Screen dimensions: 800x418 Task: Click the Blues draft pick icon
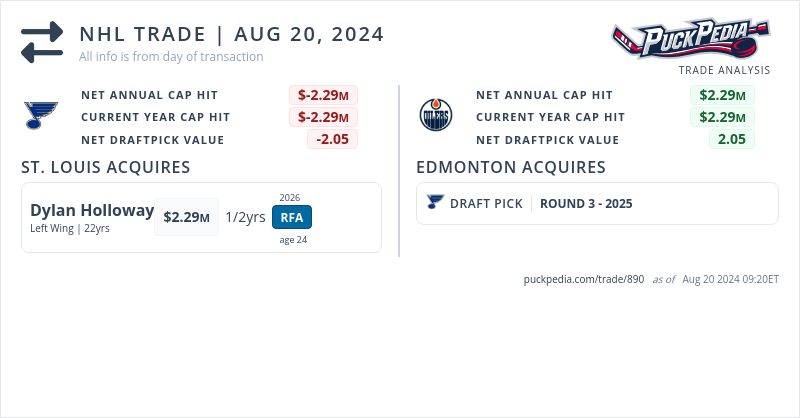pos(434,203)
